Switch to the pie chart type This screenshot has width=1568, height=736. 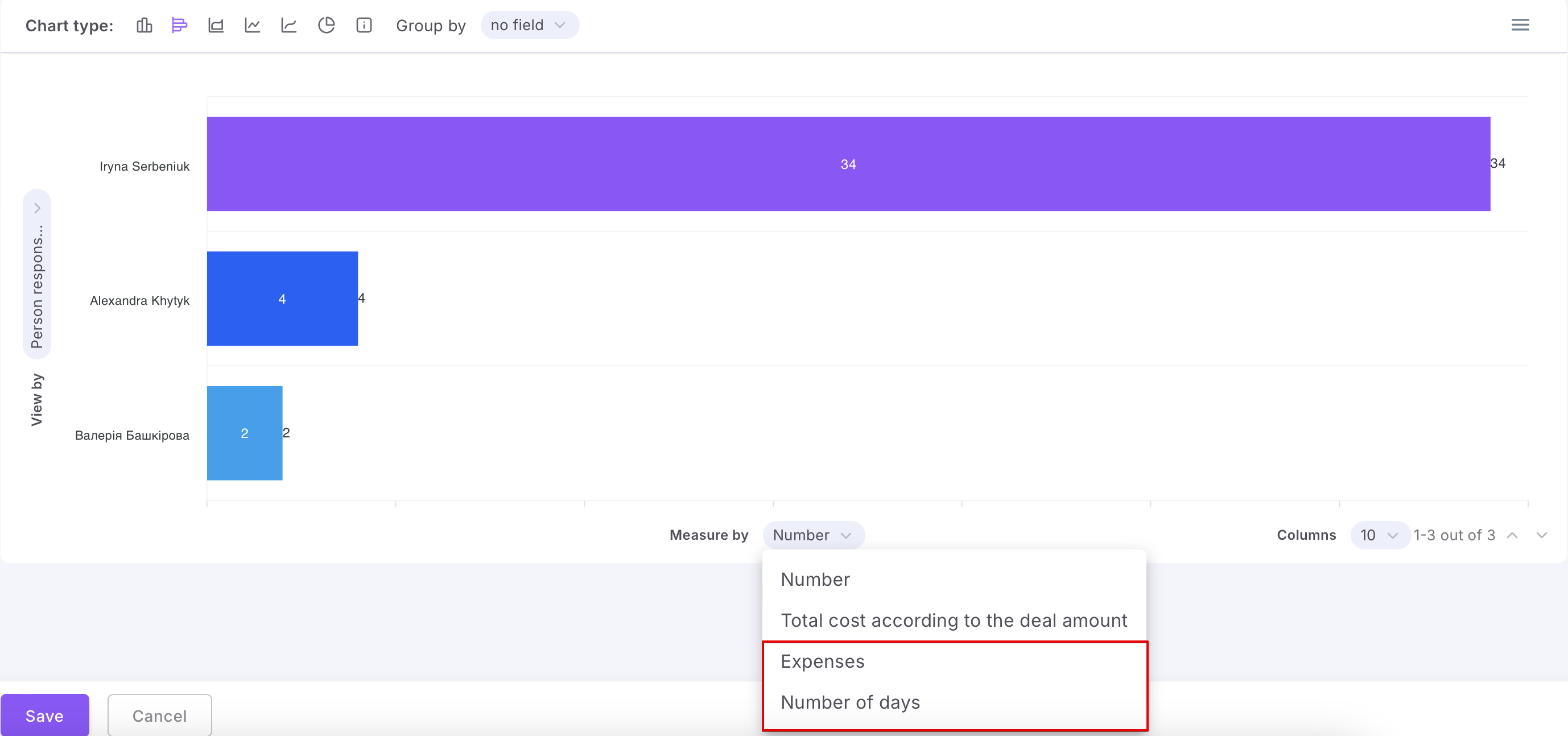tap(326, 25)
